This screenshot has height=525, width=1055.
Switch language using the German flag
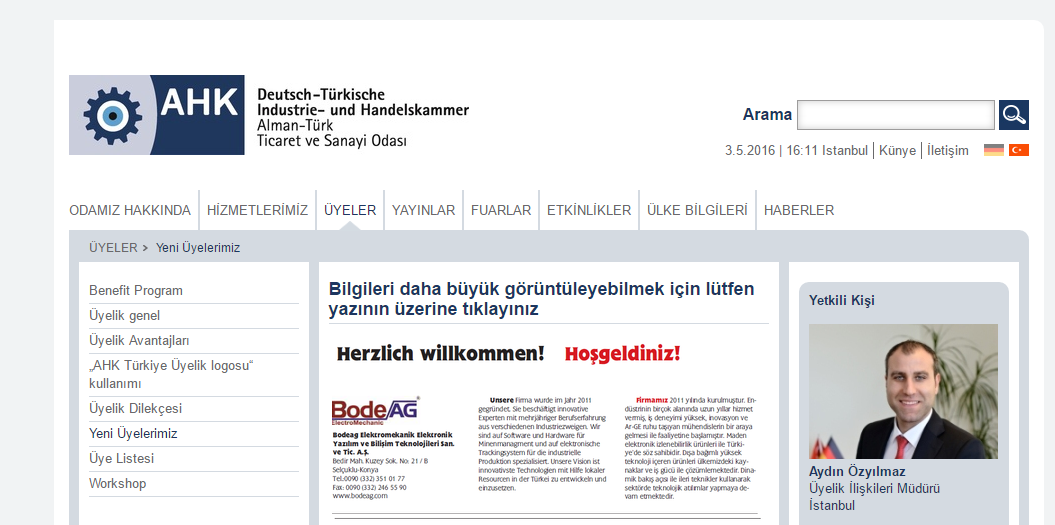pyautogui.click(x=993, y=150)
